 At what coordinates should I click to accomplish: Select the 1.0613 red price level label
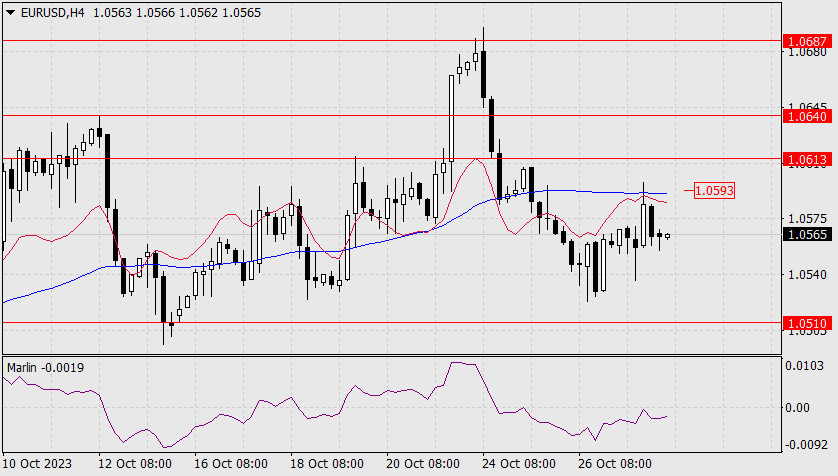807,159
